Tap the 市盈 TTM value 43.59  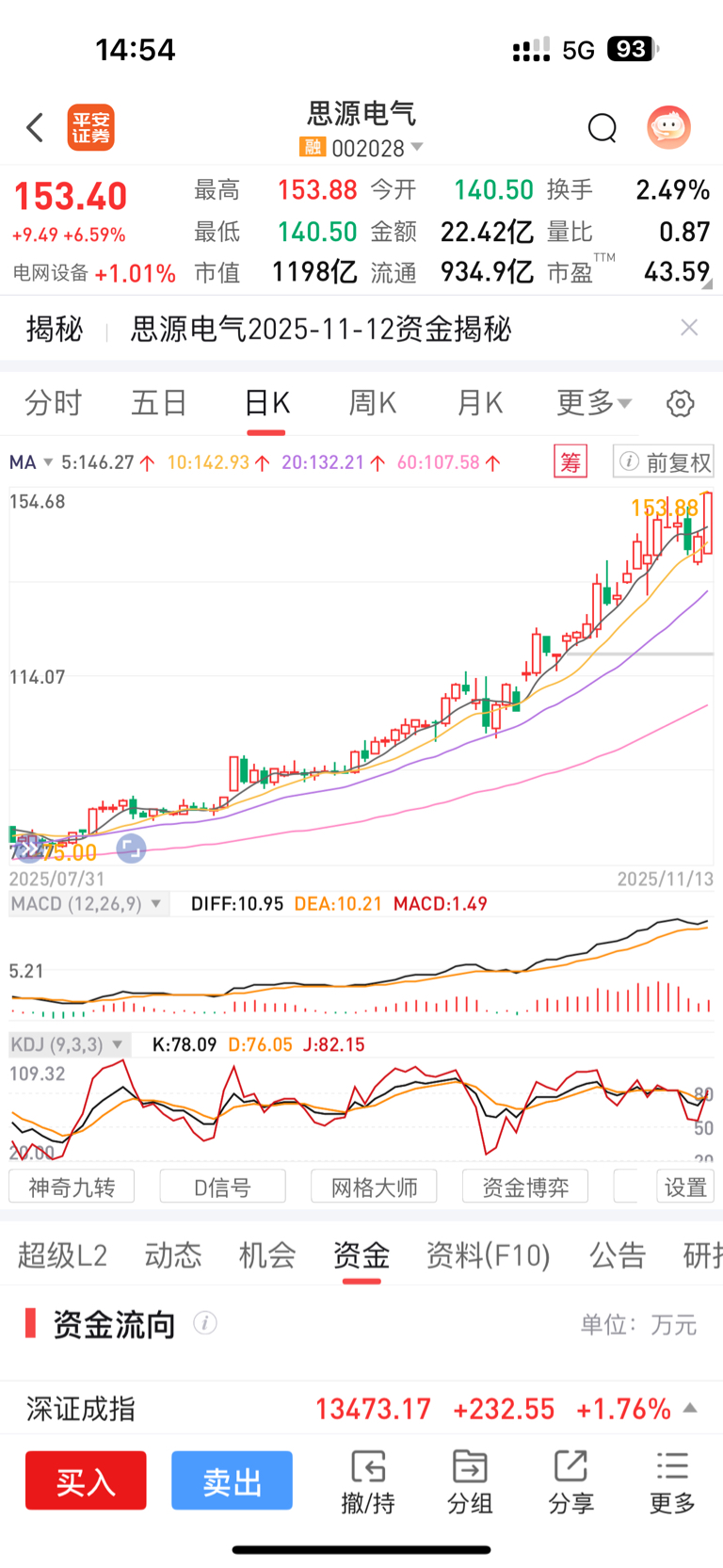click(x=677, y=272)
